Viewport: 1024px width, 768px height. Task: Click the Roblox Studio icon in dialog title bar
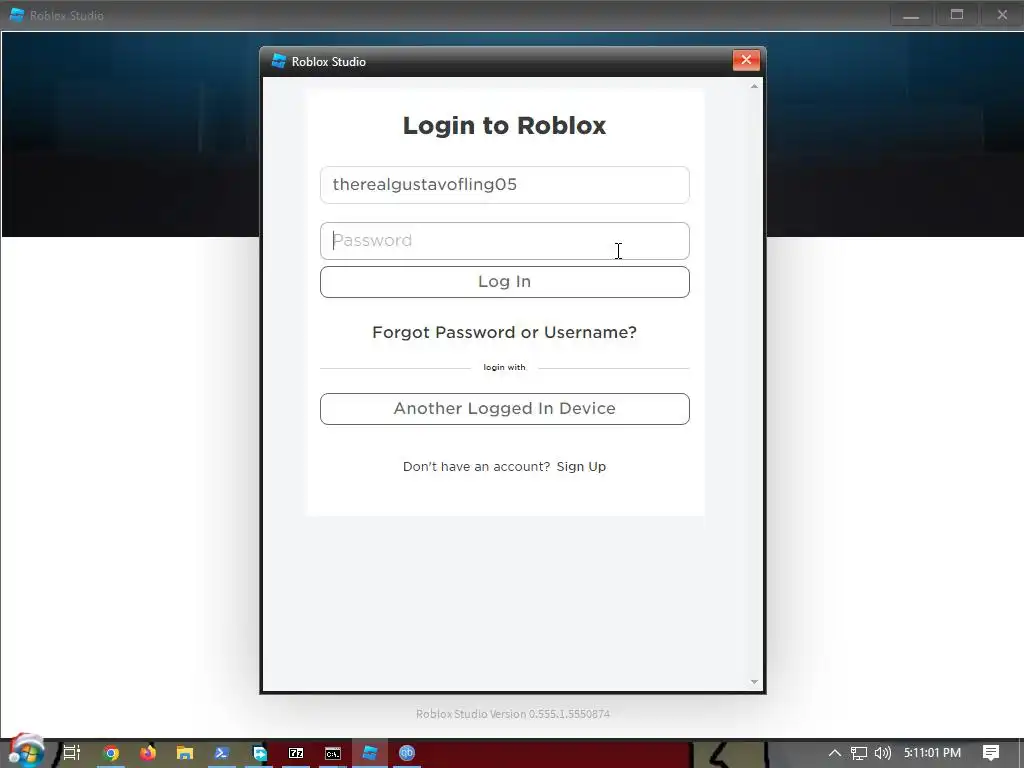(x=279, y=61)
